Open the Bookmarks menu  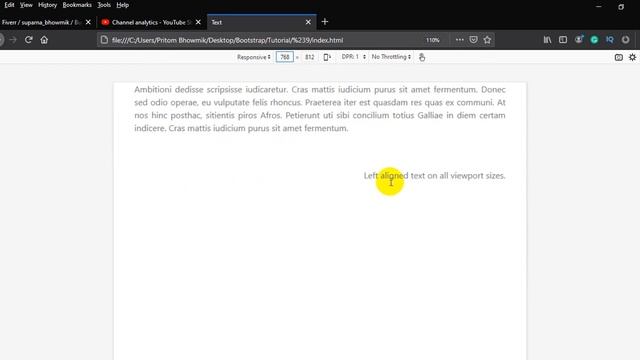77,5
